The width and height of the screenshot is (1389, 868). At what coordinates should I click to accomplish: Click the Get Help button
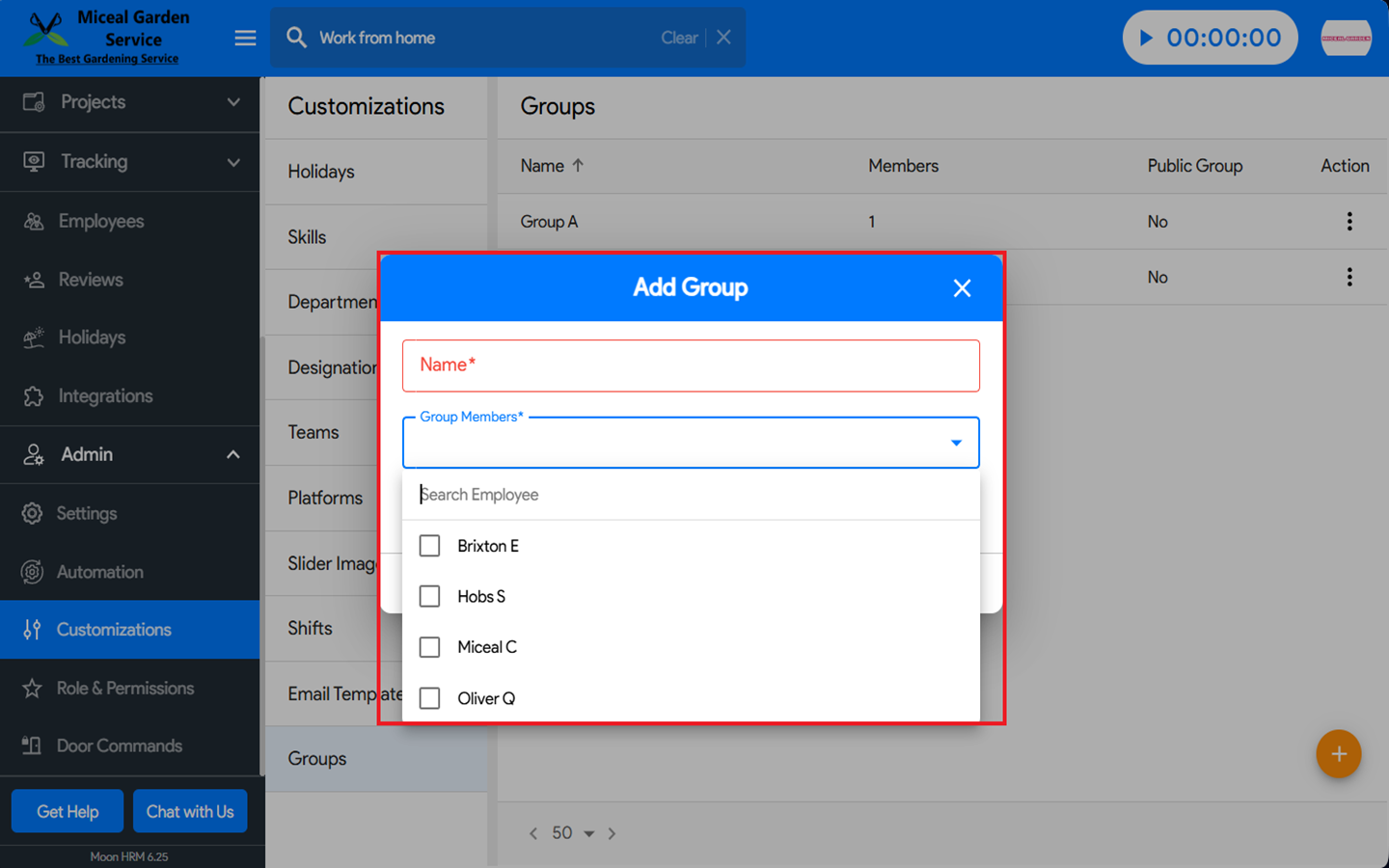68,811
